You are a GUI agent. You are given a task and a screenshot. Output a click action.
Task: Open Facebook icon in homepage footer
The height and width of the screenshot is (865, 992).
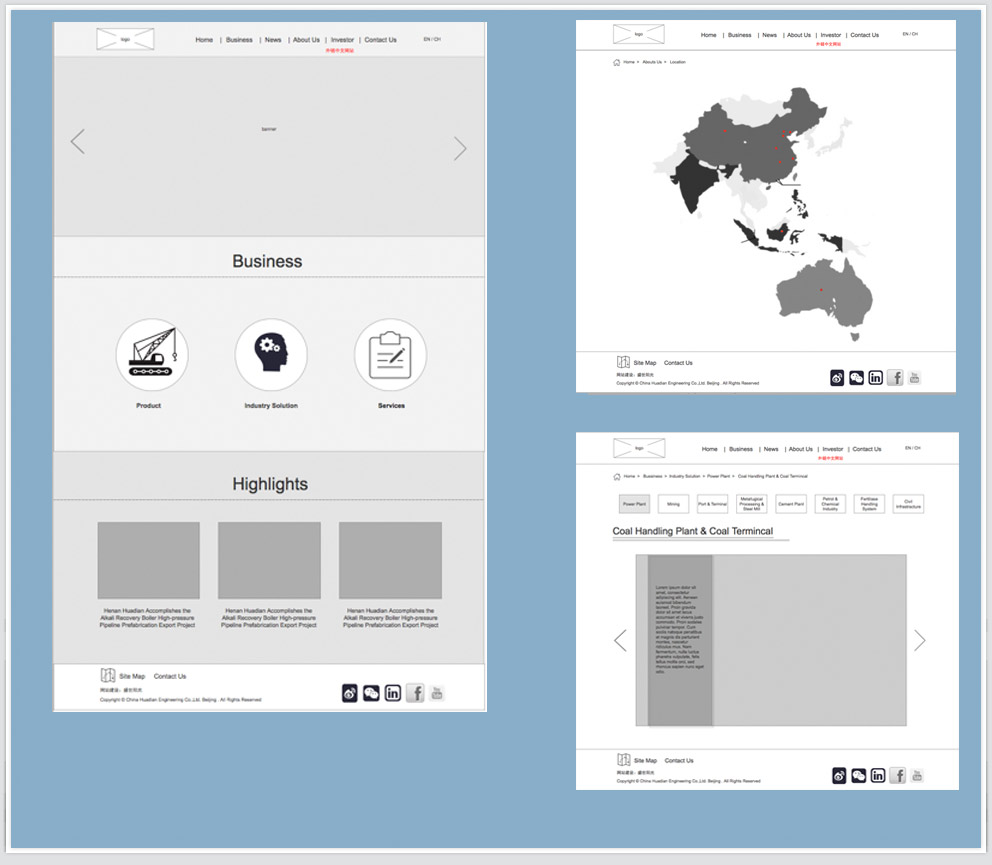tap(415, 694)
